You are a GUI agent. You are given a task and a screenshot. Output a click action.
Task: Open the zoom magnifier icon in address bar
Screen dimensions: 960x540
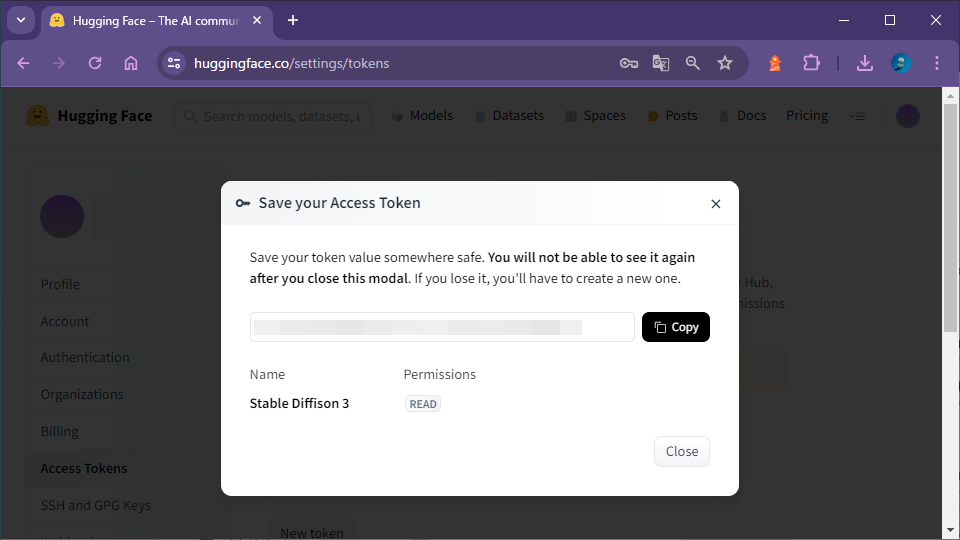click(693, 63)
